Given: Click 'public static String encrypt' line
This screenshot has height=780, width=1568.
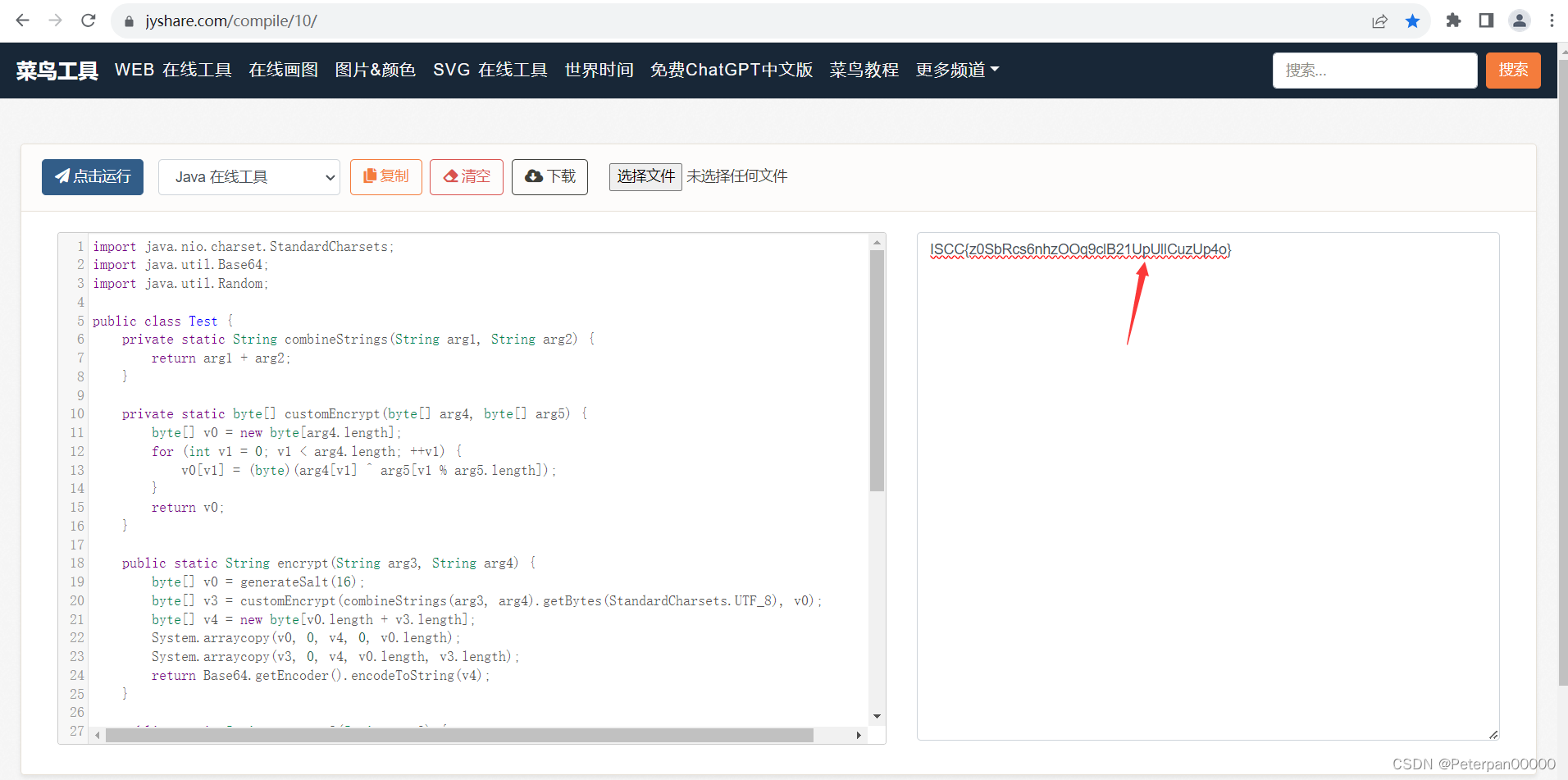Looking at the screenshot, I should point(328,563).
